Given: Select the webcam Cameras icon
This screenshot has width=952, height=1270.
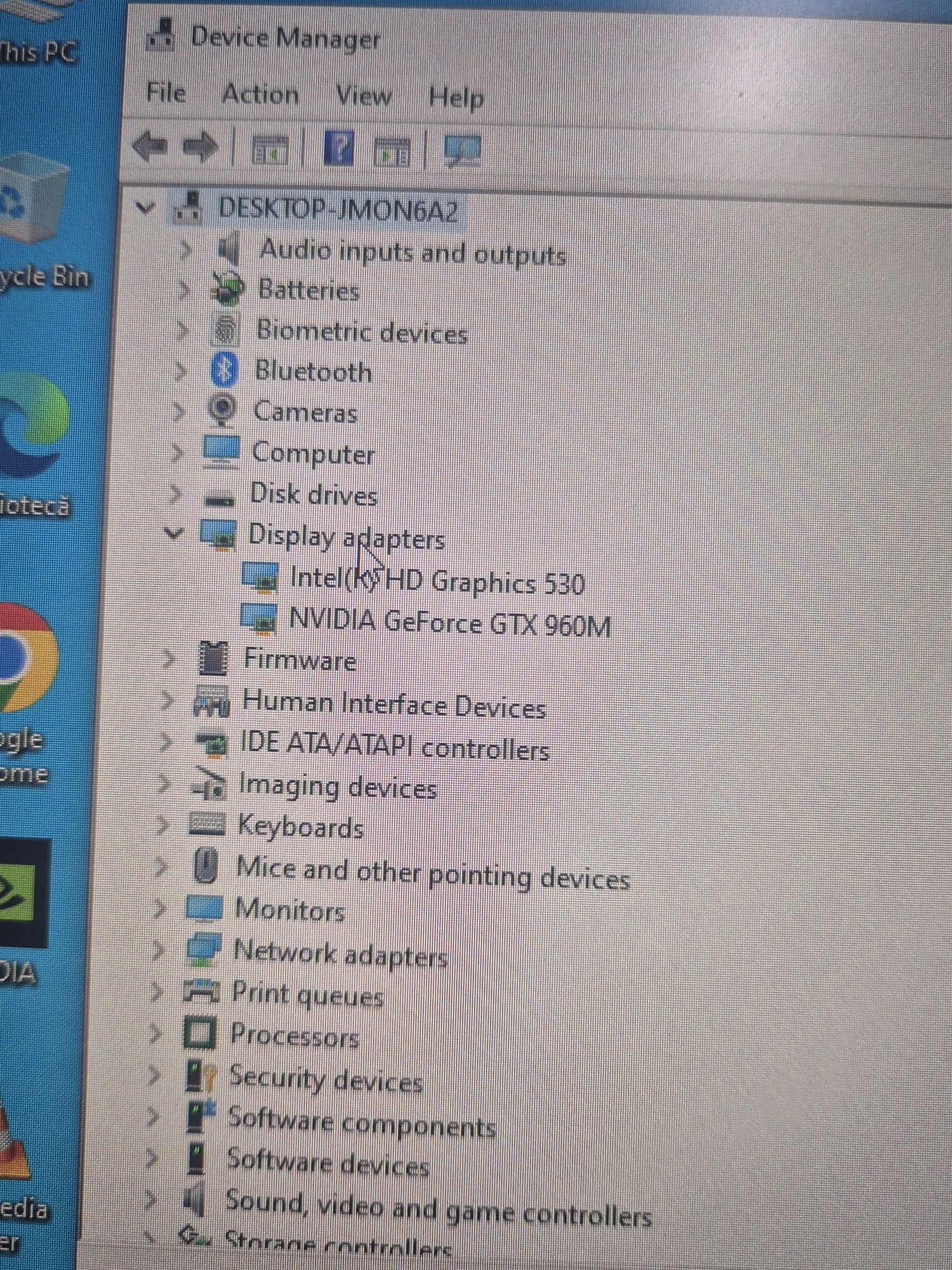Looking at the screenshot, I should click(223, 410).
